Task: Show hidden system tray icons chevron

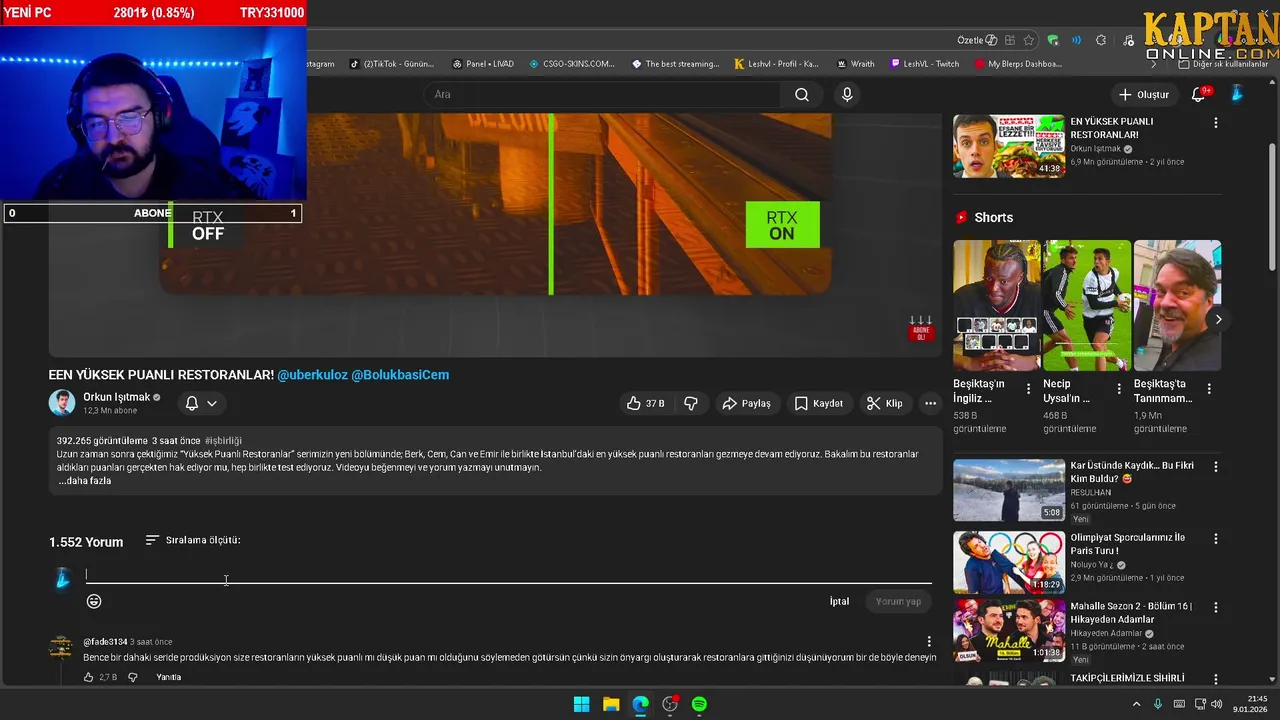Action: (1136, 704)
